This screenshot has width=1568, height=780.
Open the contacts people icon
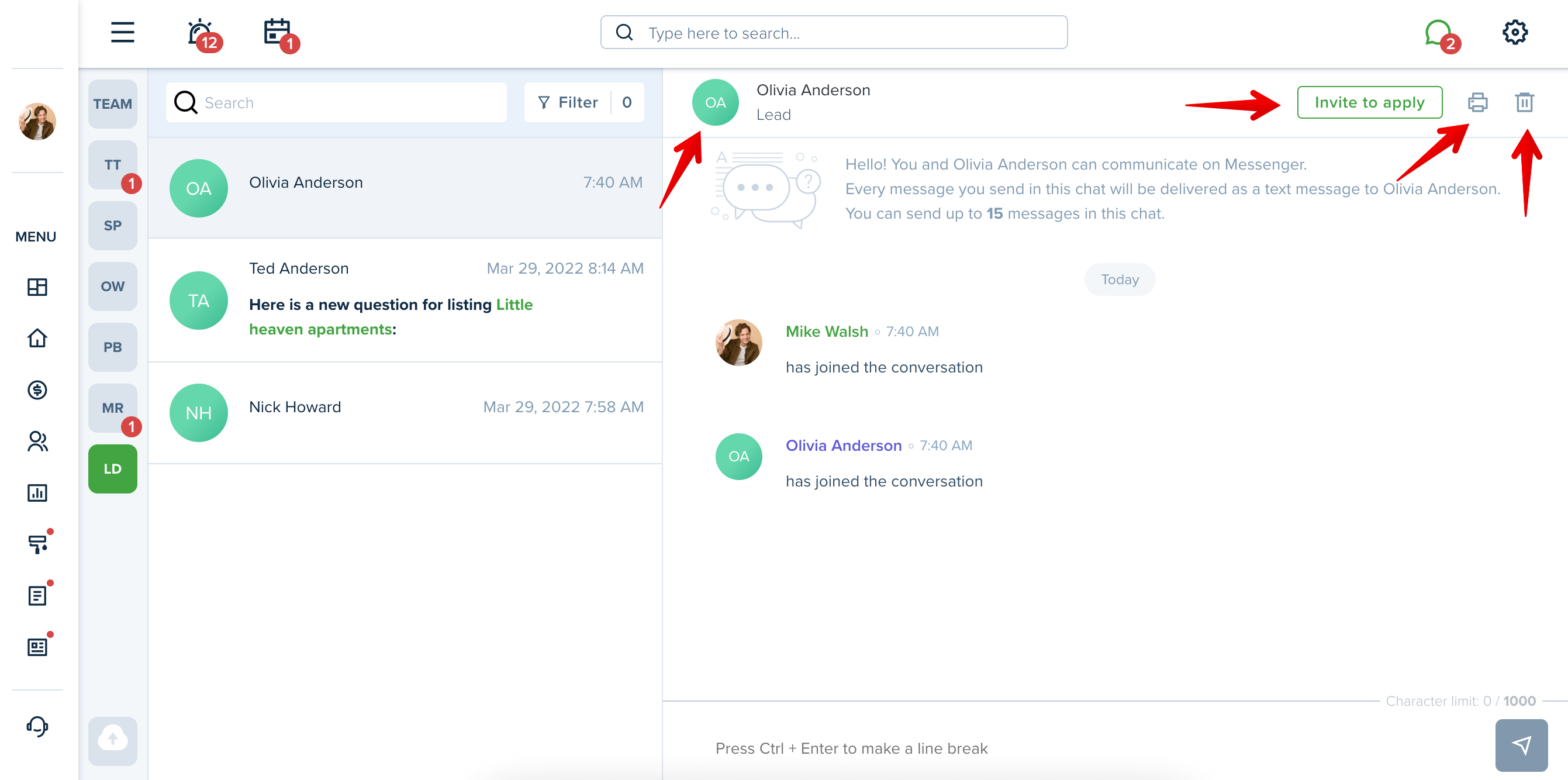(37, 441)
